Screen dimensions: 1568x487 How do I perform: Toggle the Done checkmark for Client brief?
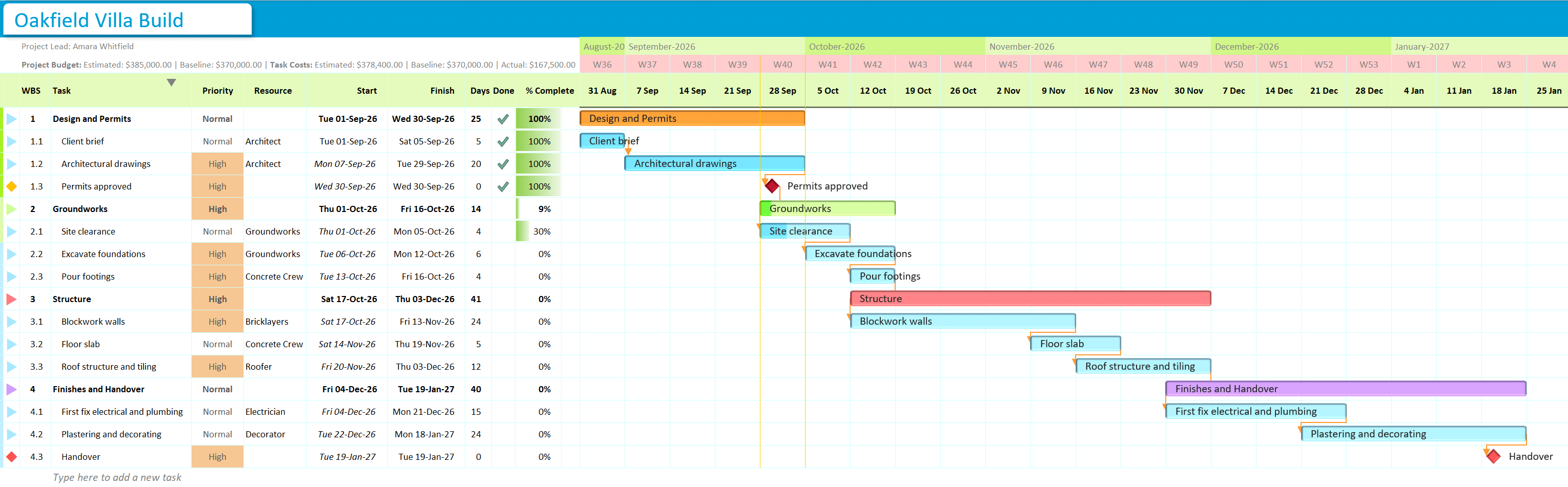[503, 142]
